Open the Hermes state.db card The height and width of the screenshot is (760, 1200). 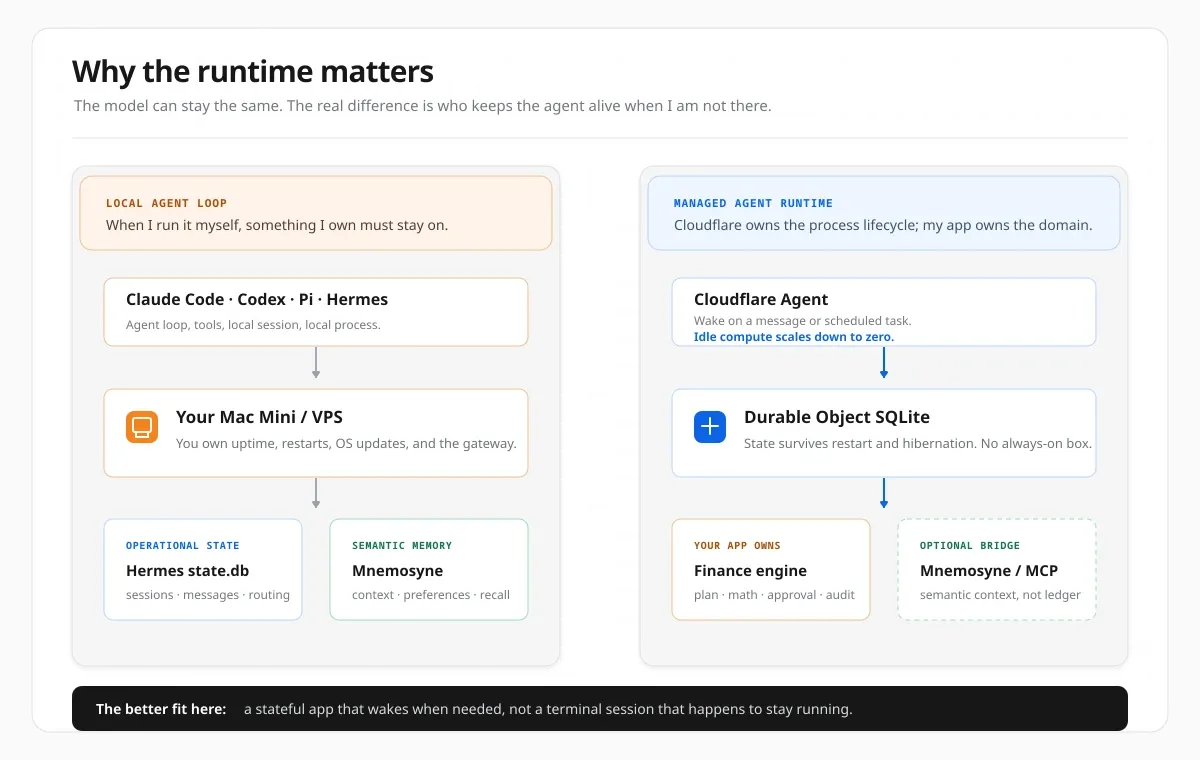203,569
